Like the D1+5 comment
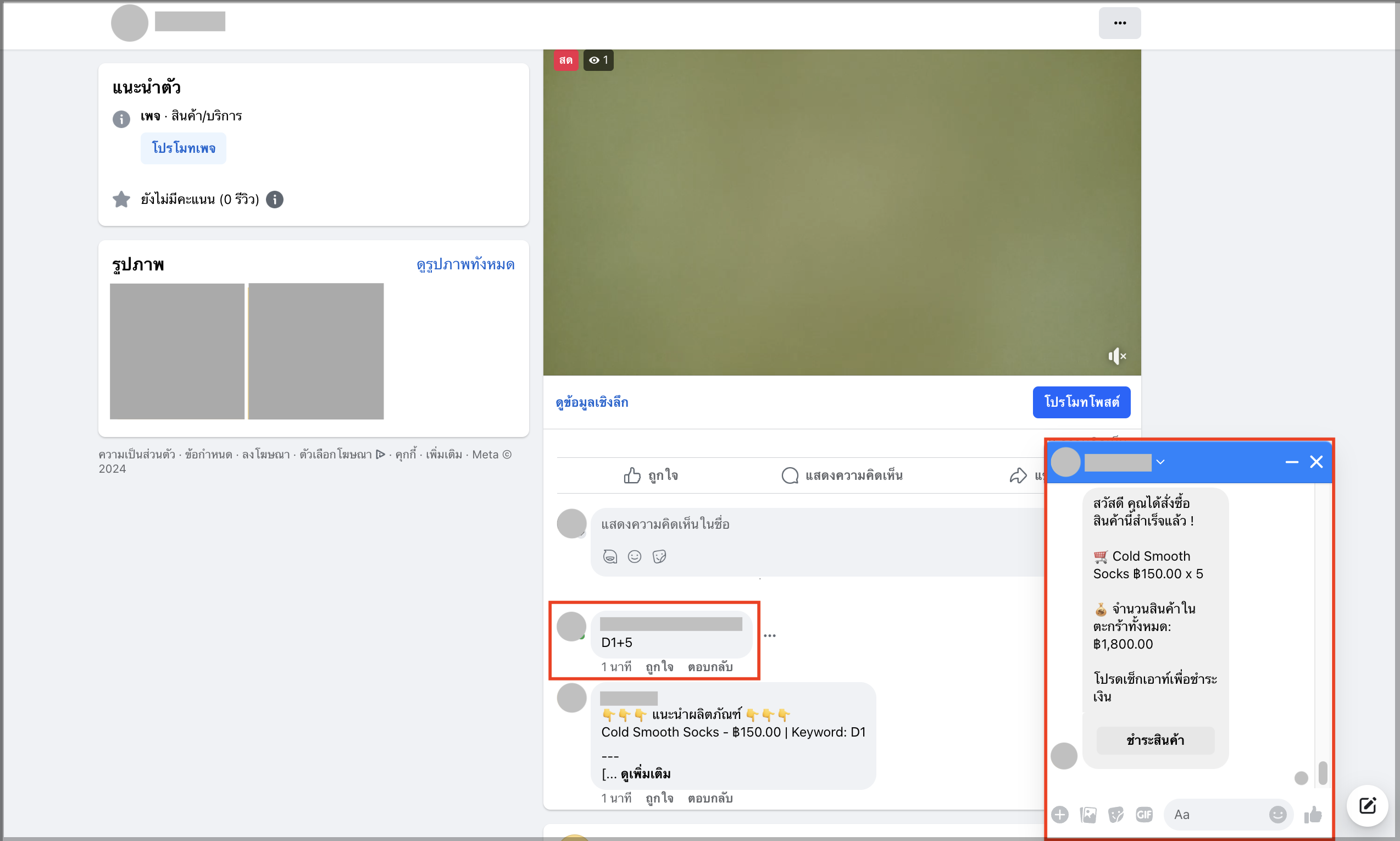 point(659,667)
